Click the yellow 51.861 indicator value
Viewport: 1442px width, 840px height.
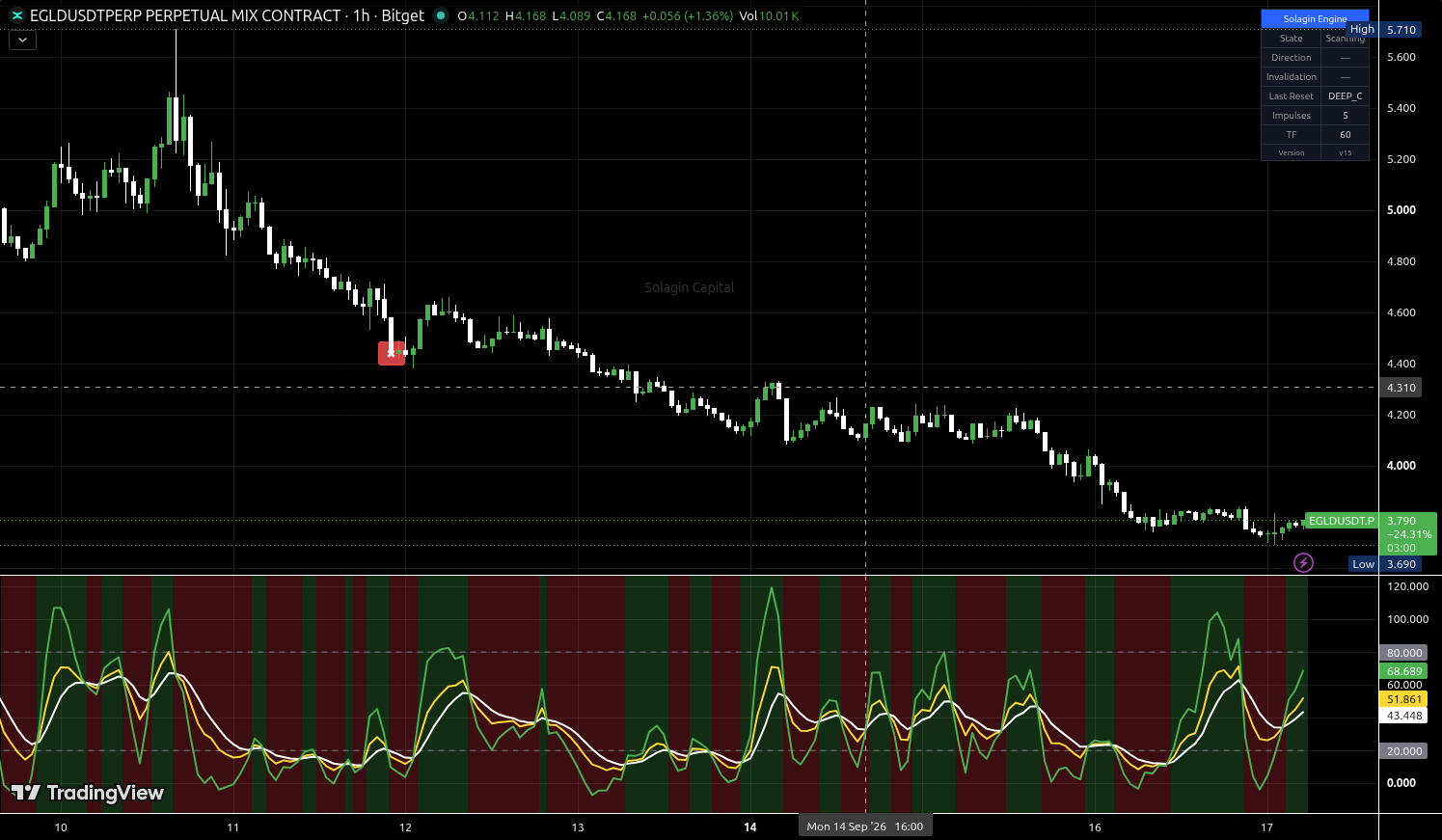click(x=1404, y=699)
